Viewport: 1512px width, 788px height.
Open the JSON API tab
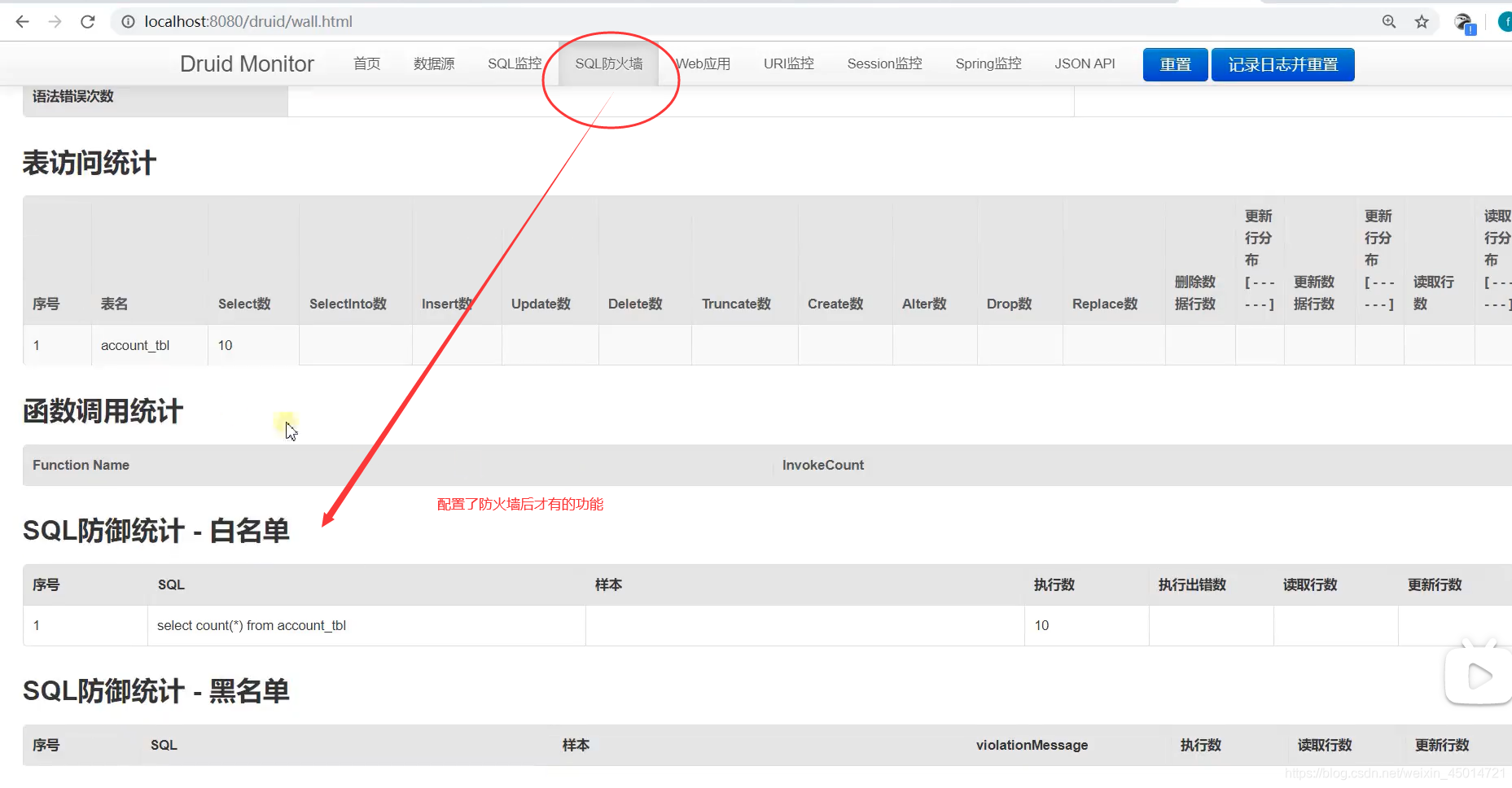point(1085,63)
